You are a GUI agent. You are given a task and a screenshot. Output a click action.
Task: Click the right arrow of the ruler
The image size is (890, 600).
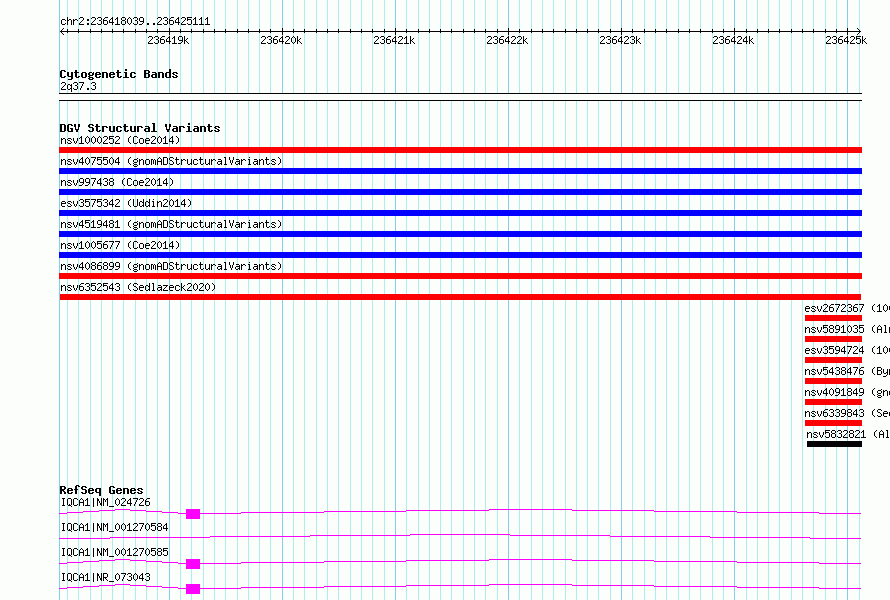[x=858, y=31]
